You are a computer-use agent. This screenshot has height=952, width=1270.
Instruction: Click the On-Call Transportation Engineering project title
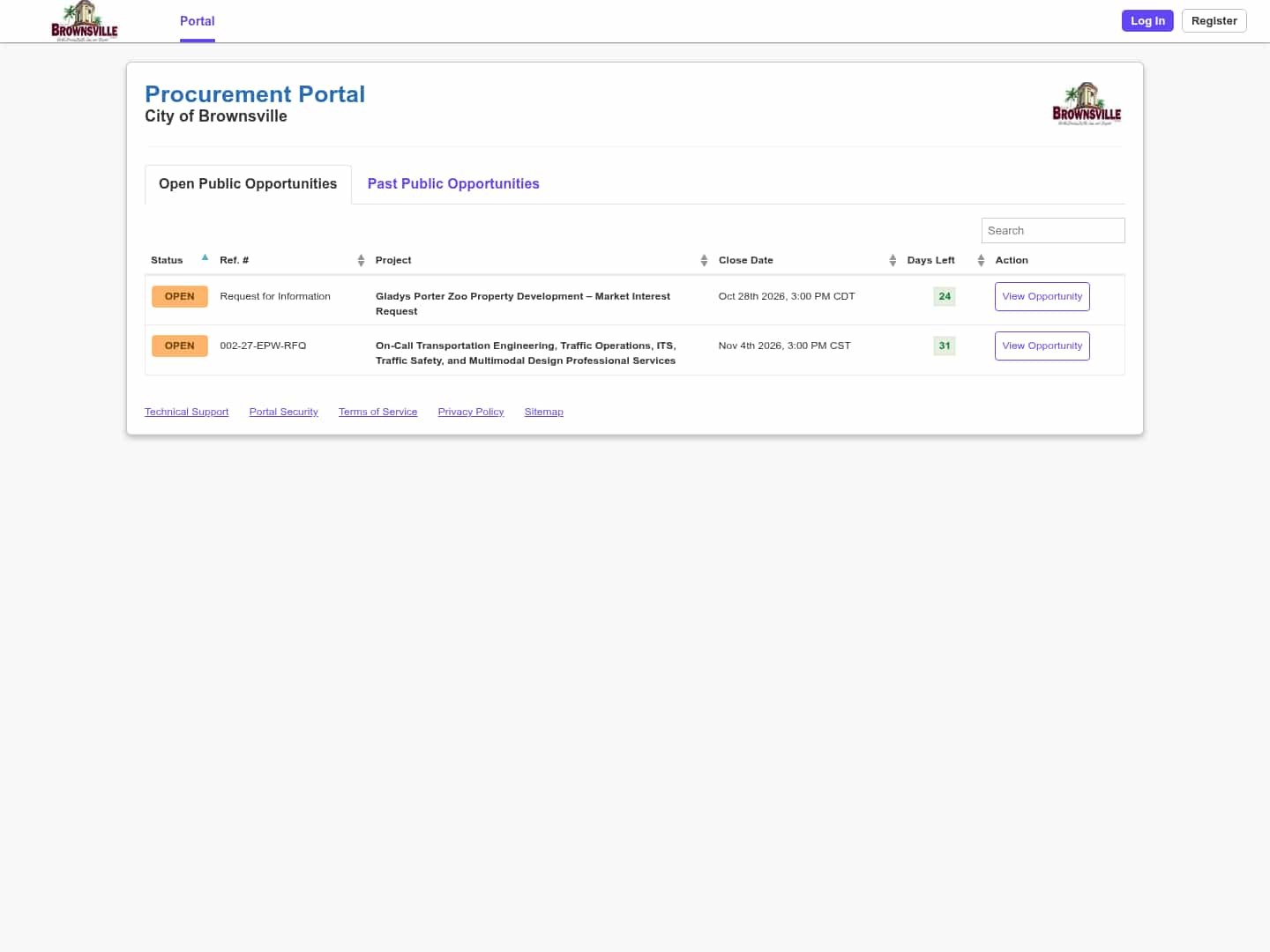526,353
